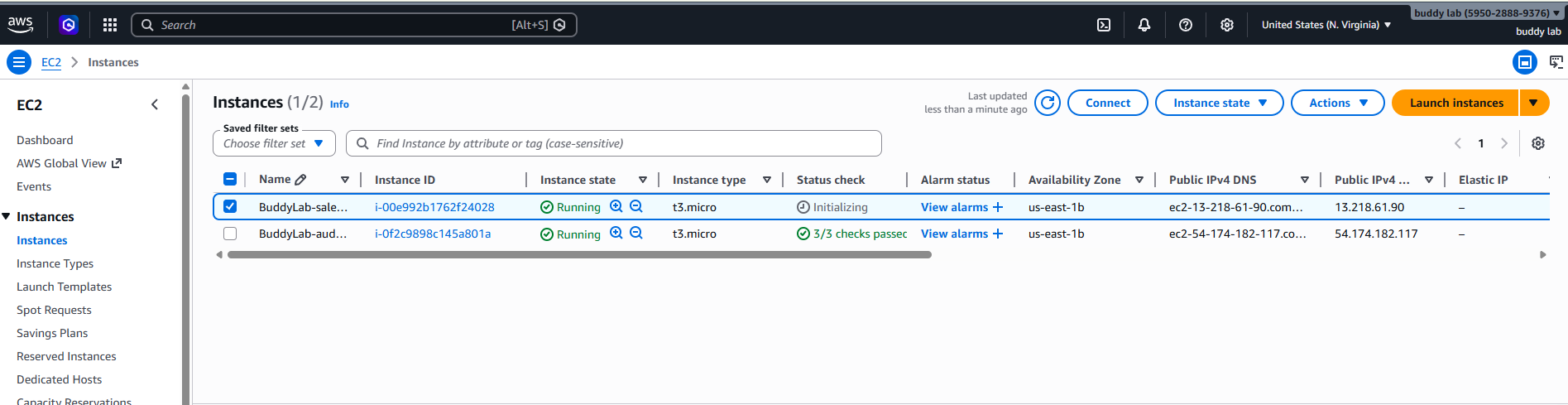The width and height of the screenshot is (1568, 405).
Task: Sort by the Name column arrow
Action: (x=345, y=180)
